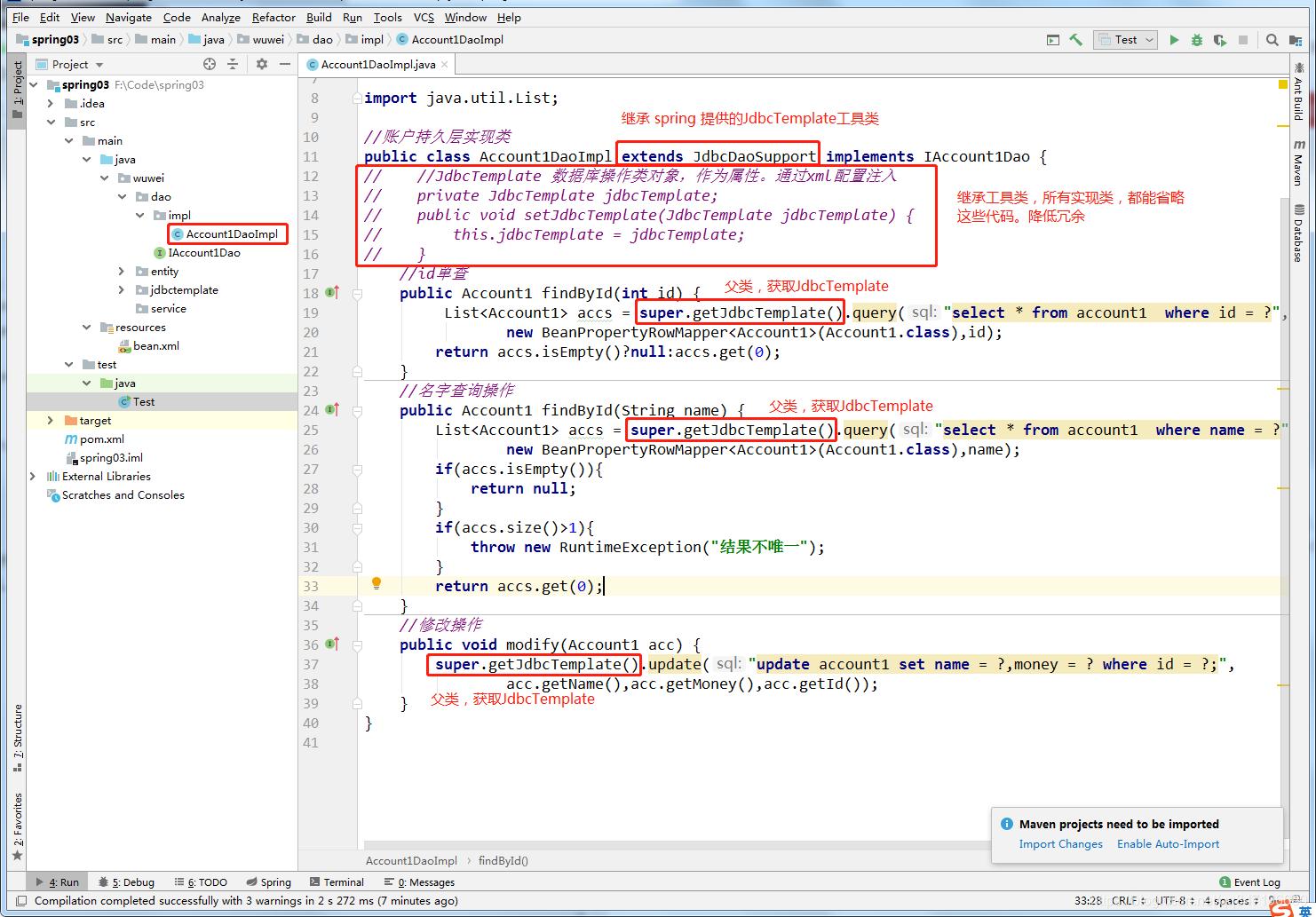Toggle tool window bars icon at bottom-left corner
This screenshot has width=1316, height=917.
21,901
